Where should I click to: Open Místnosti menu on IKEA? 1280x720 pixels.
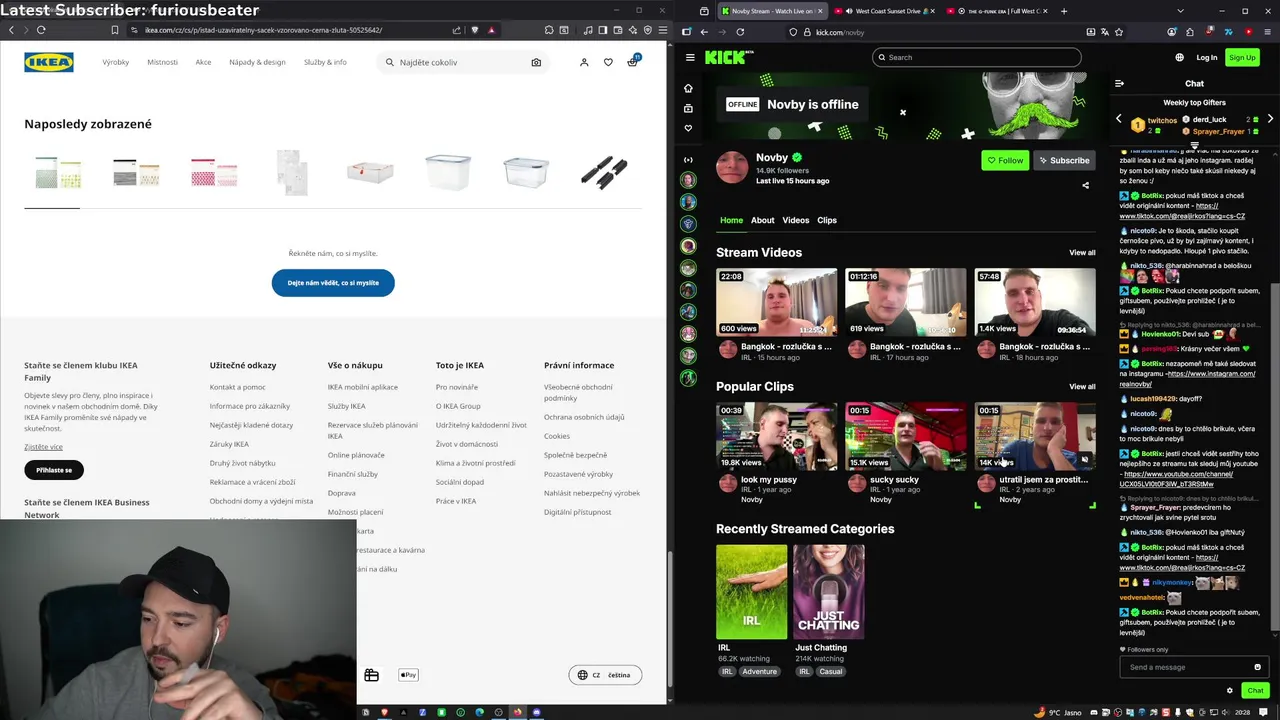162,62
